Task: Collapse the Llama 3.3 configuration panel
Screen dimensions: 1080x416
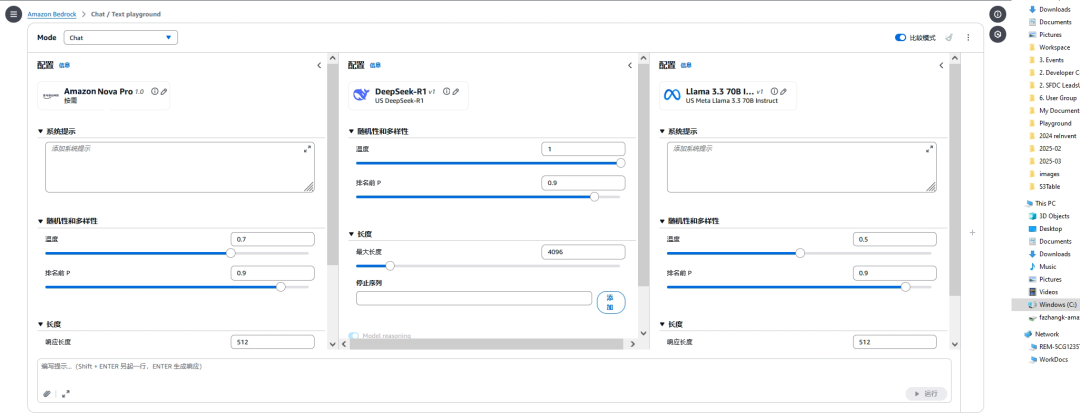Action: pos(941,65)
